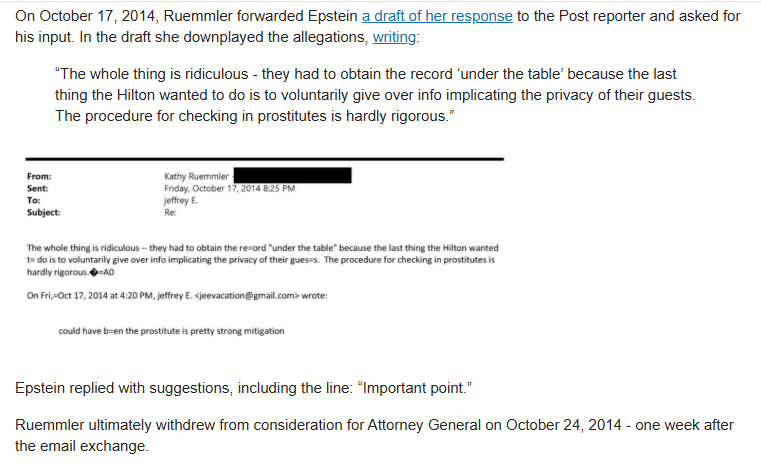
Task: Click the "Subject:" label in the email header
Action: pyautogui.click(x=46, y=212)
